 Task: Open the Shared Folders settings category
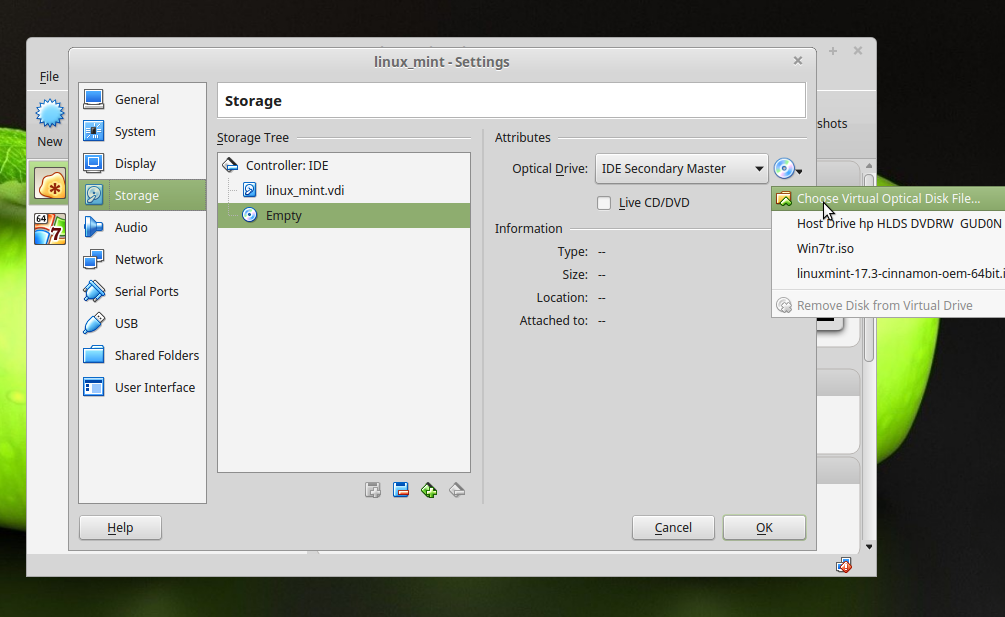click(x=142, y=356)
